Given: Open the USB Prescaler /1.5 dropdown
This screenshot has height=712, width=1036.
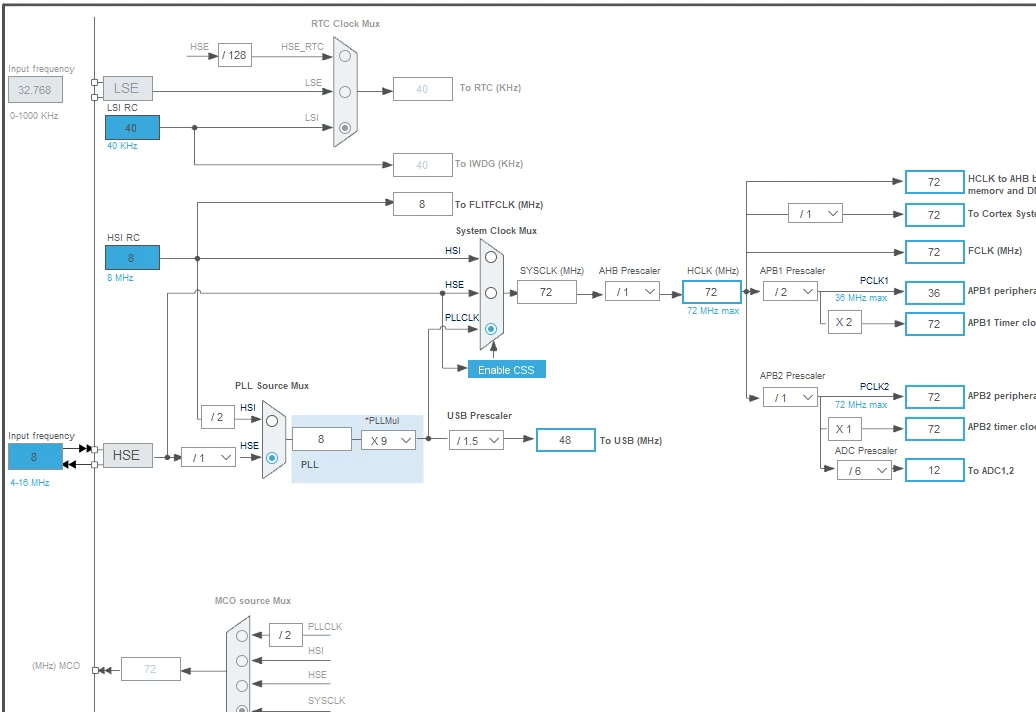Looking at the screenshot, I should (476, 441).
